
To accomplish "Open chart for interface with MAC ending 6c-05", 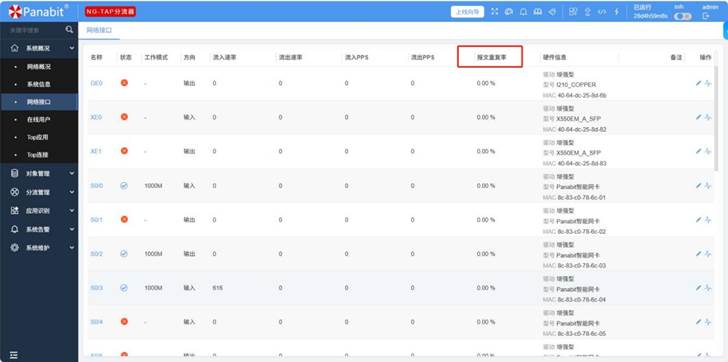I will point(708,322).
